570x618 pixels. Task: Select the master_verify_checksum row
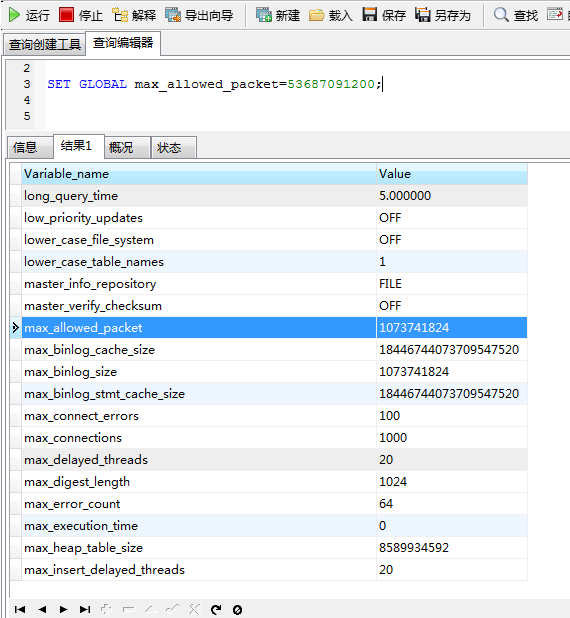click(x=274, y=306)
